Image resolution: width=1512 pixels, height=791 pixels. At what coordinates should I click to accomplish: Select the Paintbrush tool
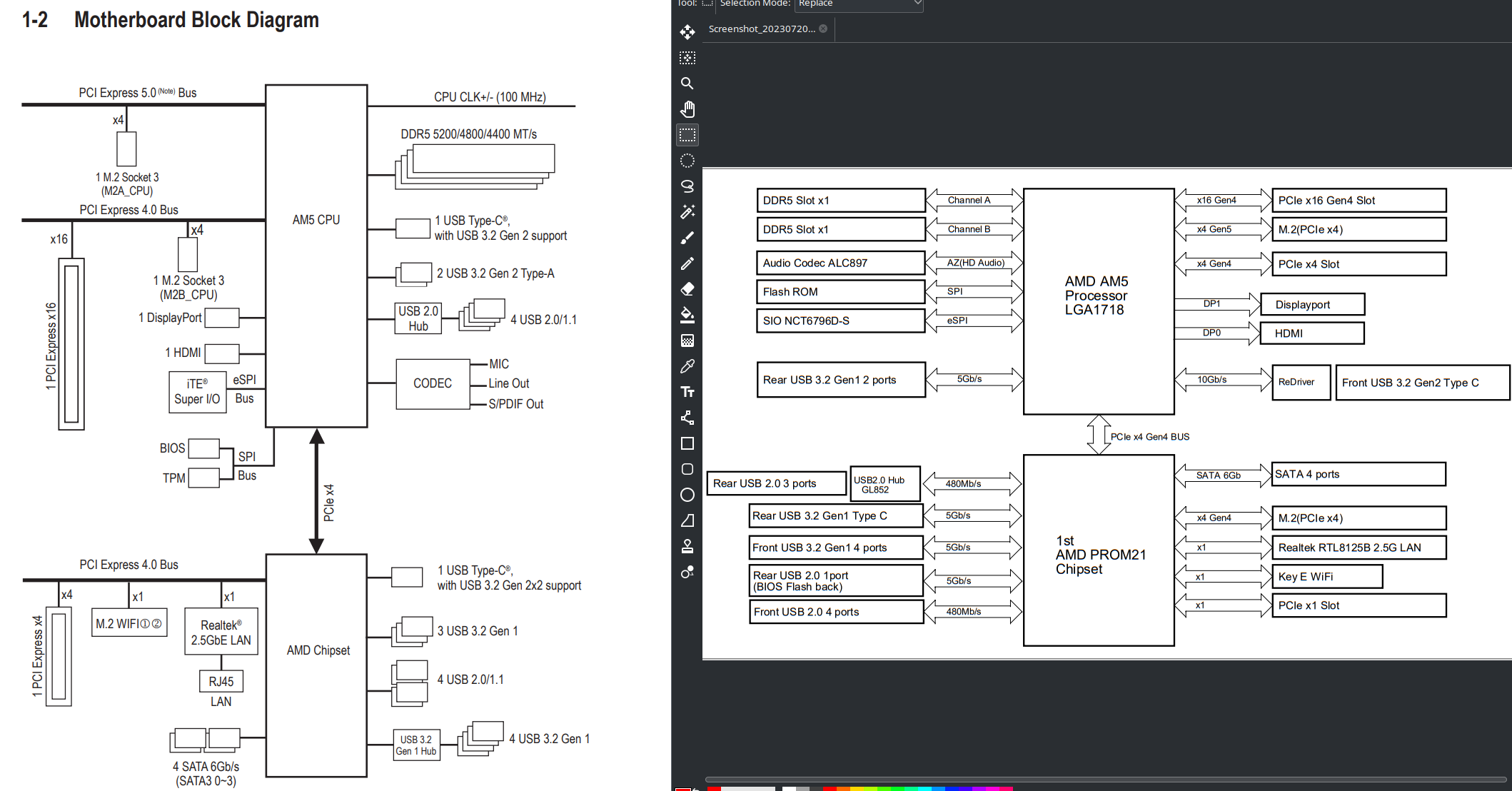click(687, 238)
